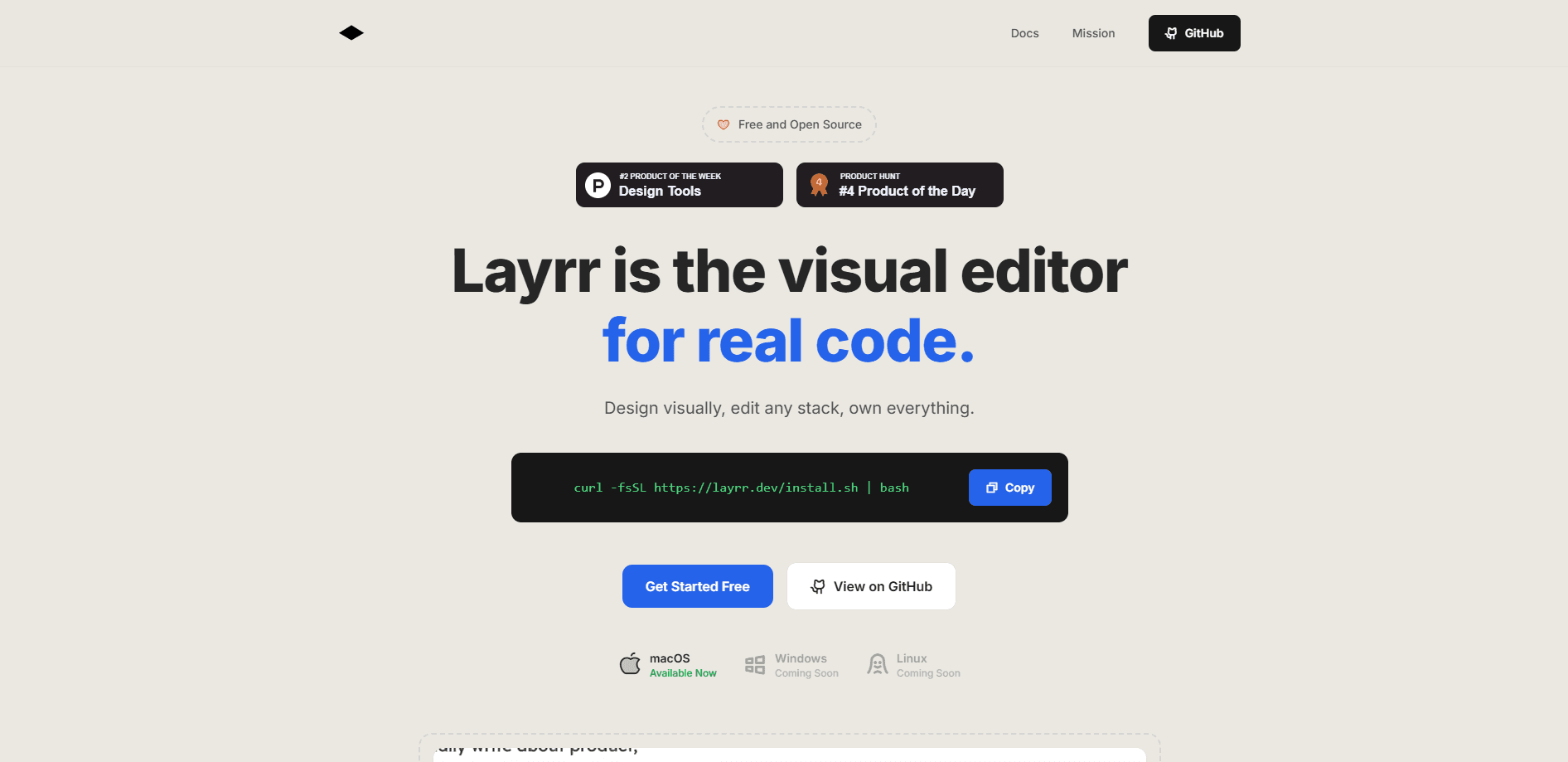The image size is (1568, 762).
Task: Click the orange medal ribbon icon
Action: coord(819,185)
